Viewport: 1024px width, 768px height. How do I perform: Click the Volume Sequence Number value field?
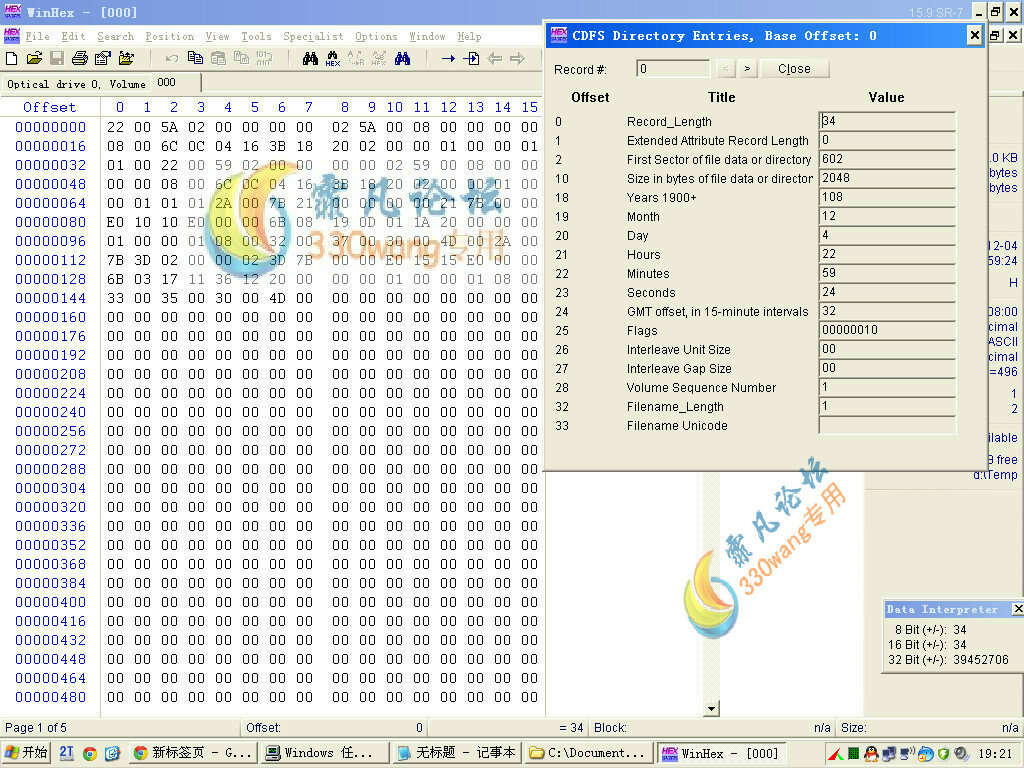[887, 387]
